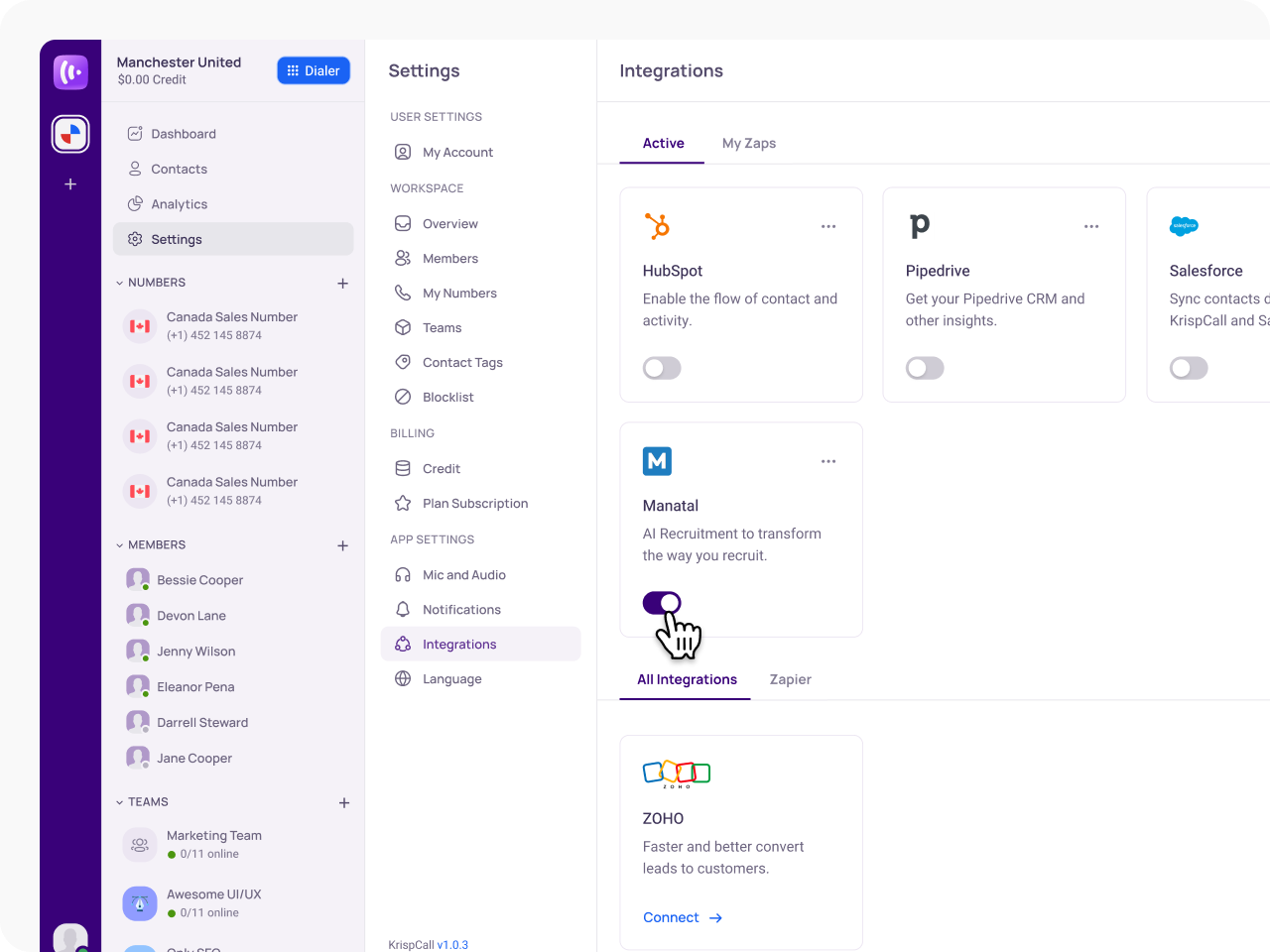The height and width of the screenshot is (952, 1270).
Task: Add a new workspace with plus icon
Action: tap(70, 184)
